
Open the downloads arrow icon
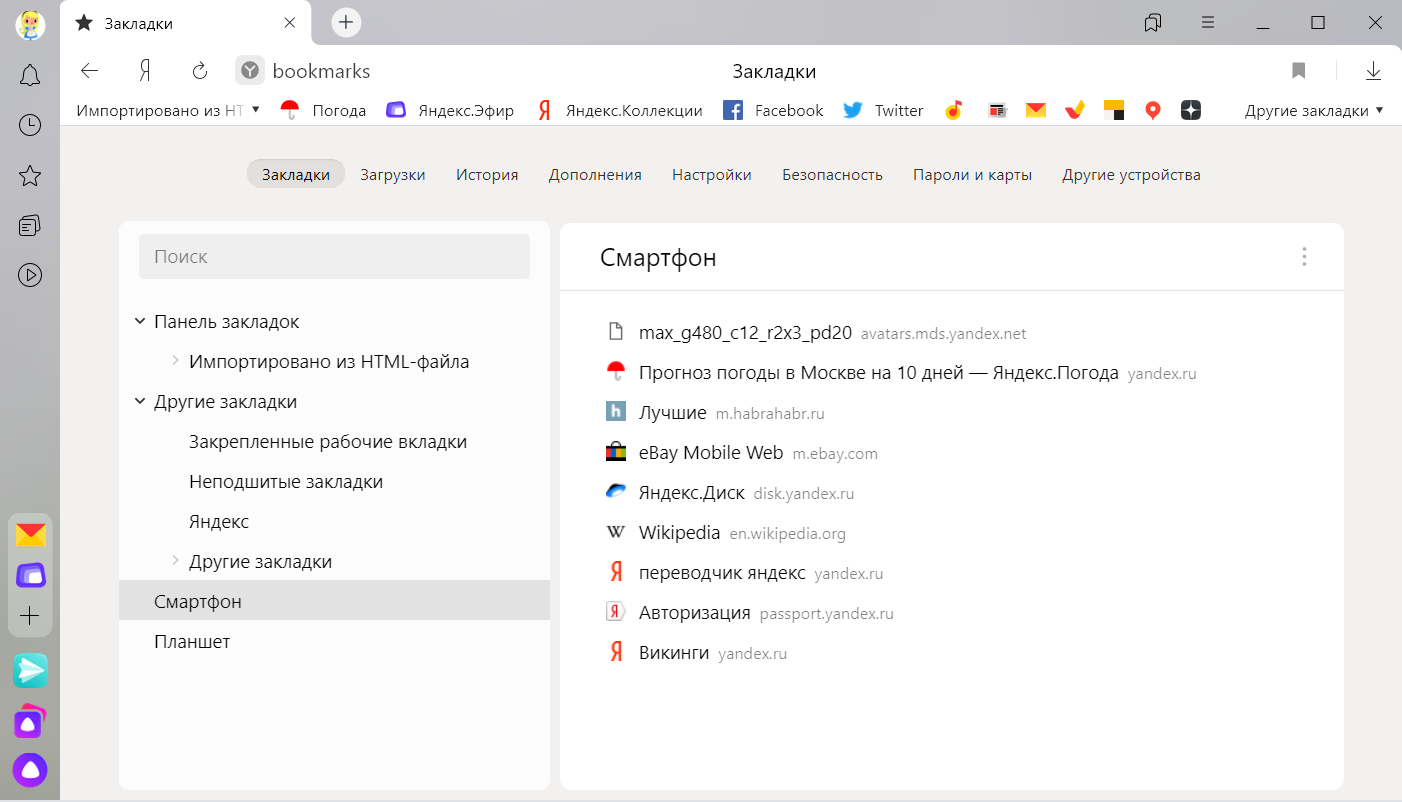[1373, 71]
